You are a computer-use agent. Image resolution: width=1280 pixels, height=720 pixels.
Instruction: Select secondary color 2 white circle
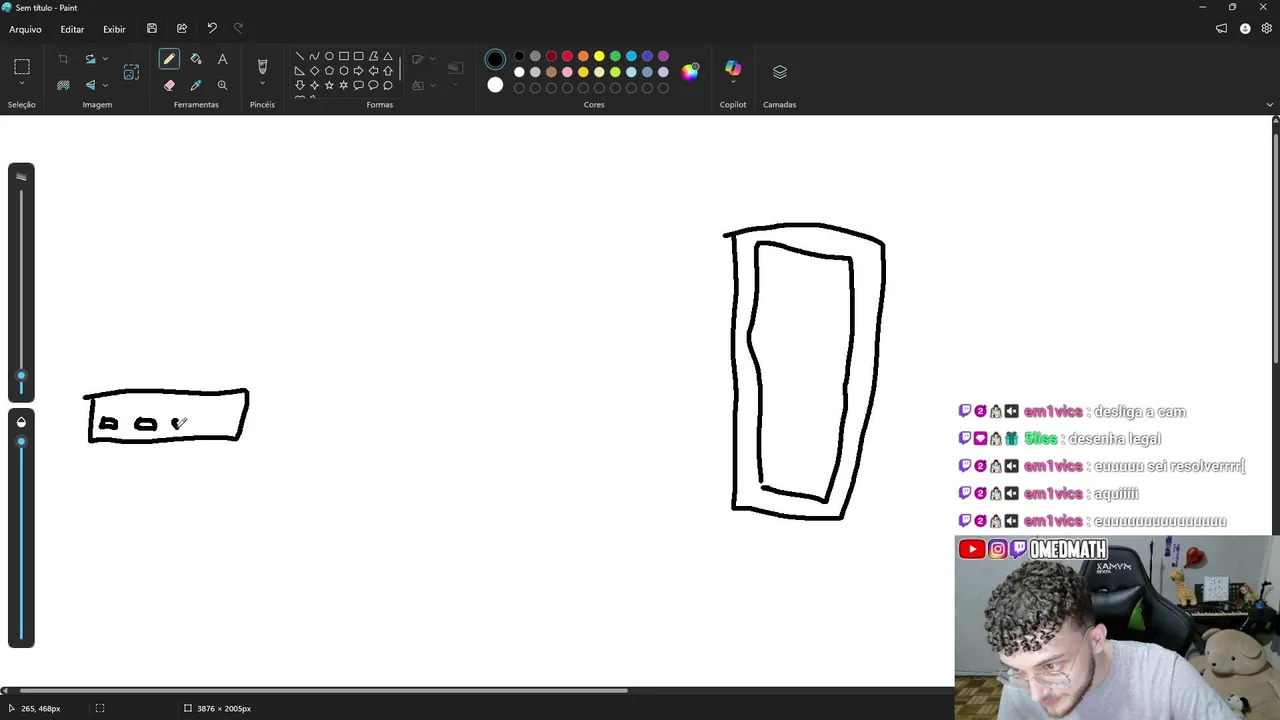coord(495,85)
